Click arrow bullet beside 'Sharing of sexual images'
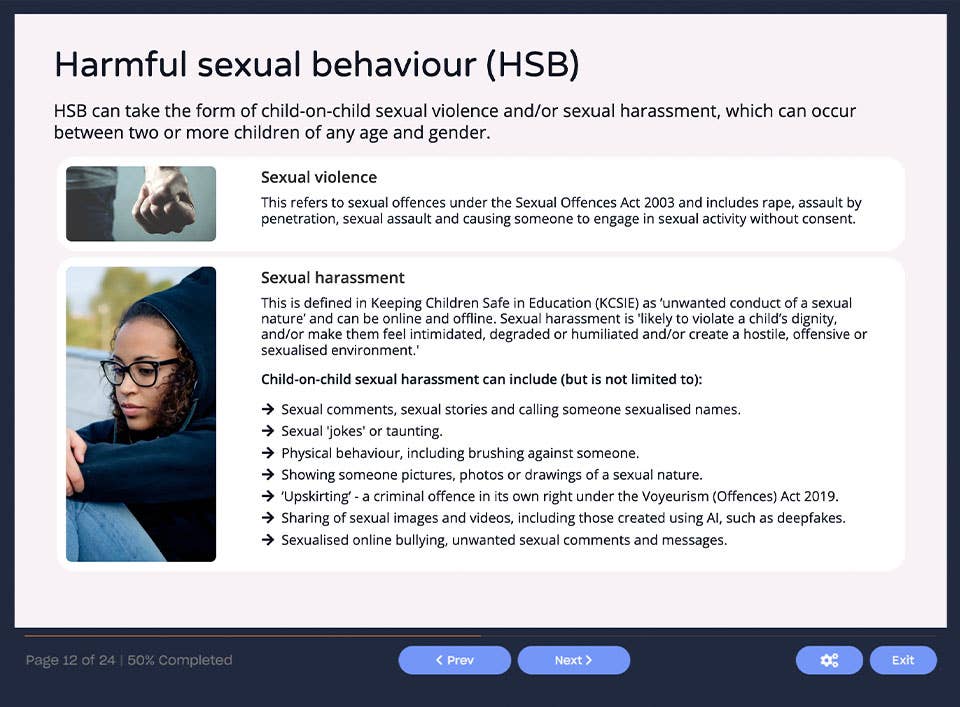This screenshot has width=960, height=707. point(268,518)
